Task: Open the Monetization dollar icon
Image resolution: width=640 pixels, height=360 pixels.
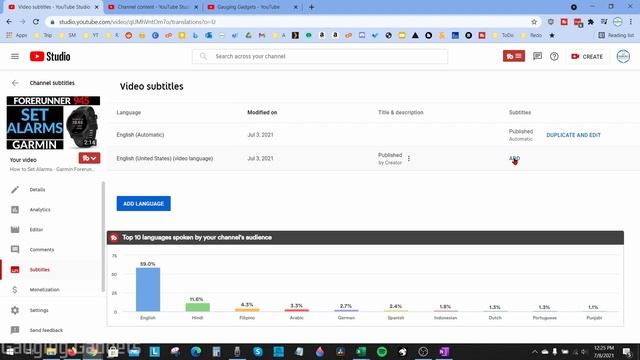Action: point(15,289)
